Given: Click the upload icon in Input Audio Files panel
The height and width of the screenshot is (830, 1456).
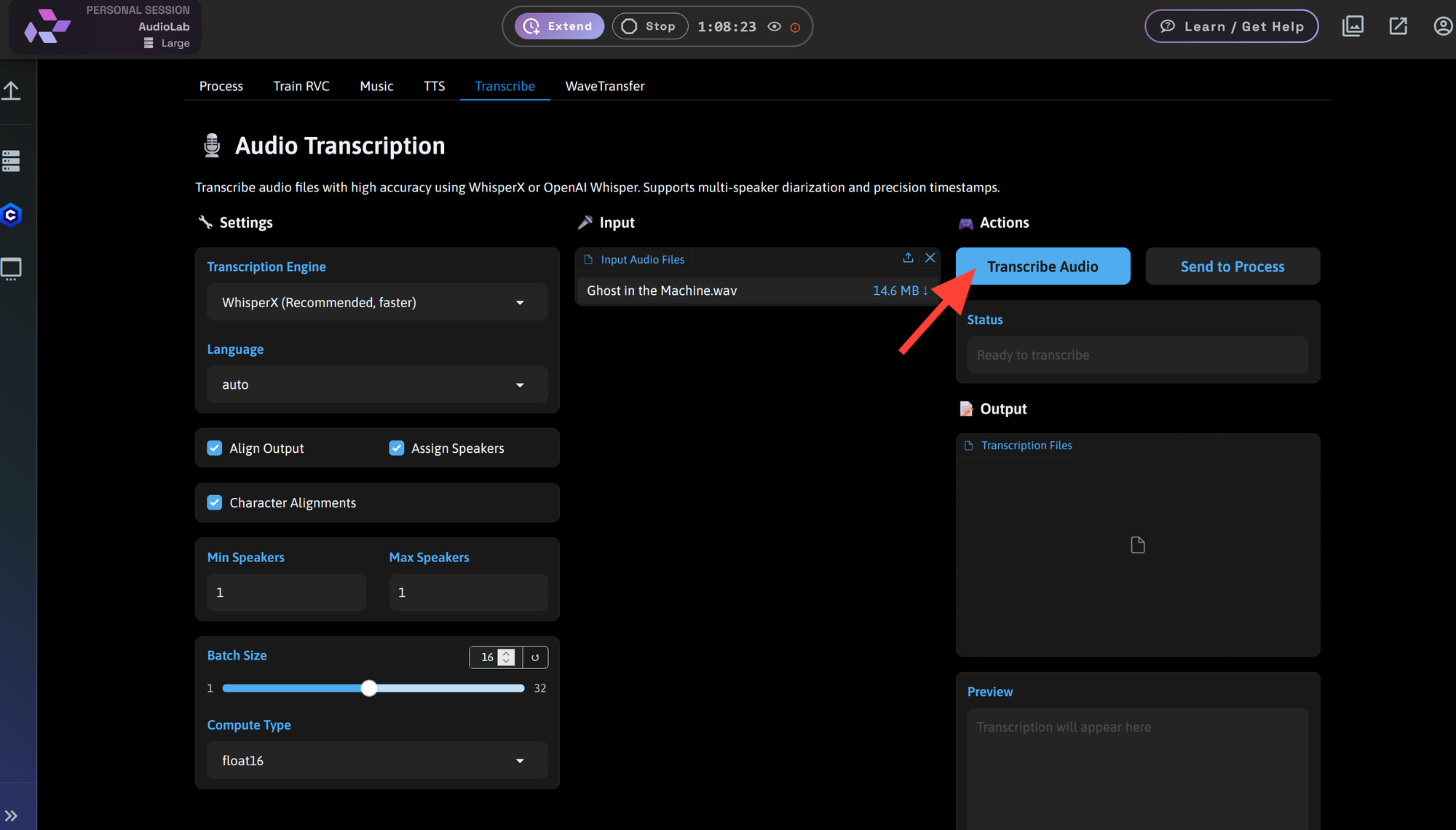Looking at the screenshot, I should click(x=907, y=258).
